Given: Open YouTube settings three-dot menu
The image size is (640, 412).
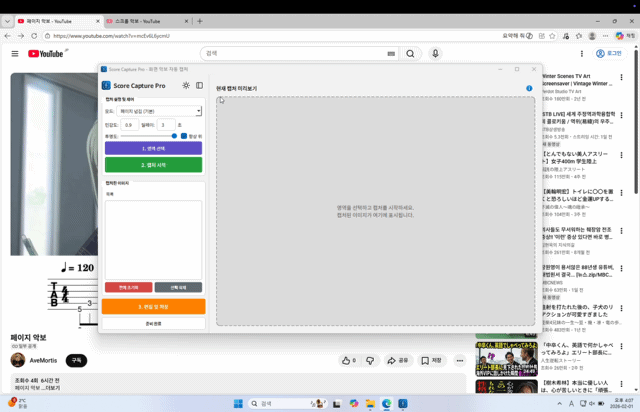Looking at the screenshot, I should pos(582,53).
